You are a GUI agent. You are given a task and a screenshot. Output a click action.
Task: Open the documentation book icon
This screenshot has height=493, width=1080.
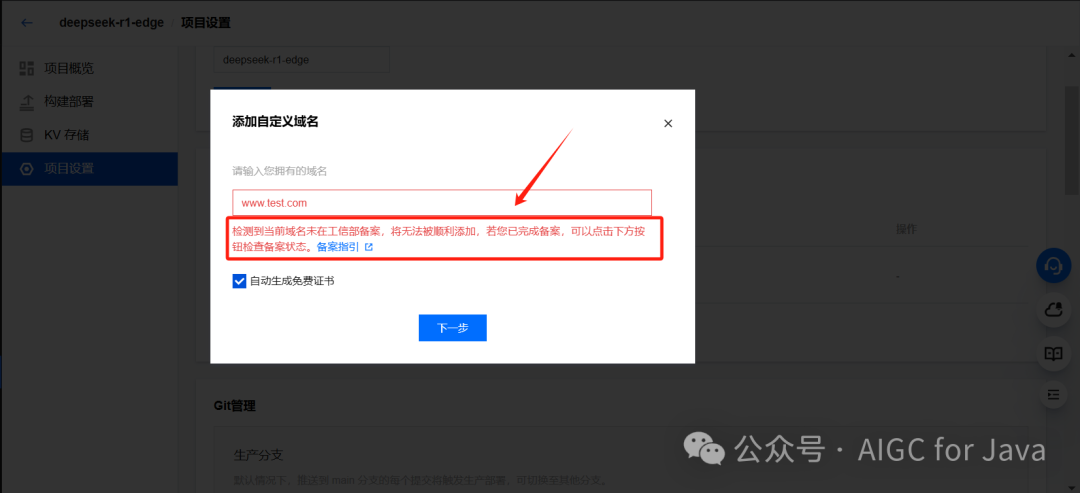click(x=1053, y=353)
